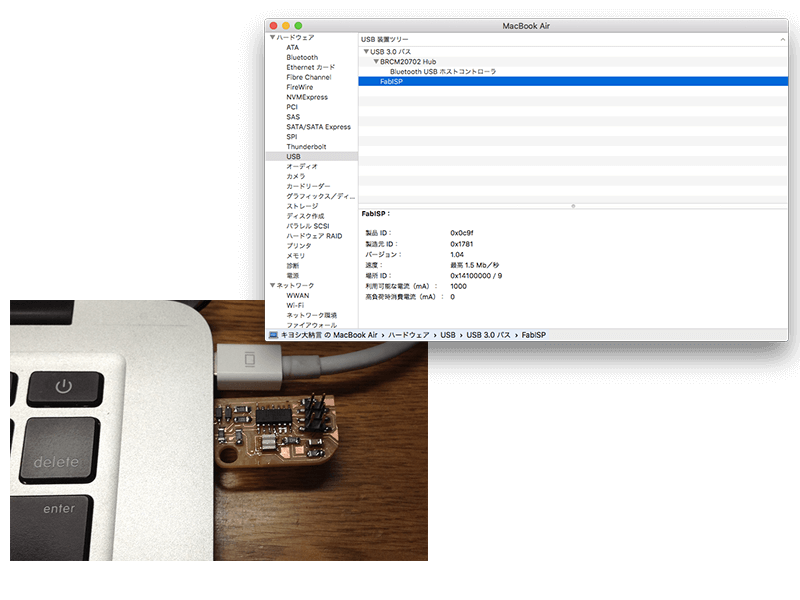Screen dimensions: 800x600
Task: Select 電源 in hardware list
Action: 293,276
